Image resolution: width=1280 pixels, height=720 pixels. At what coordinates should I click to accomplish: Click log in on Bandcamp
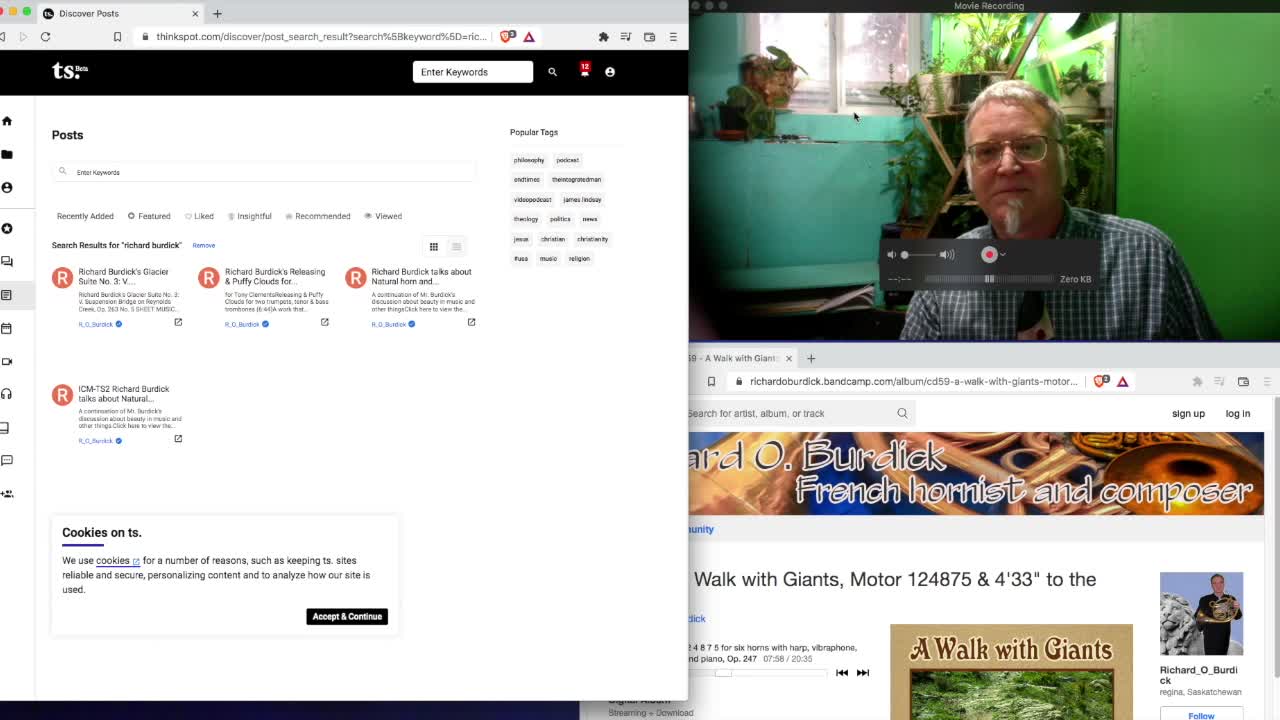[x=1238, y=414]
